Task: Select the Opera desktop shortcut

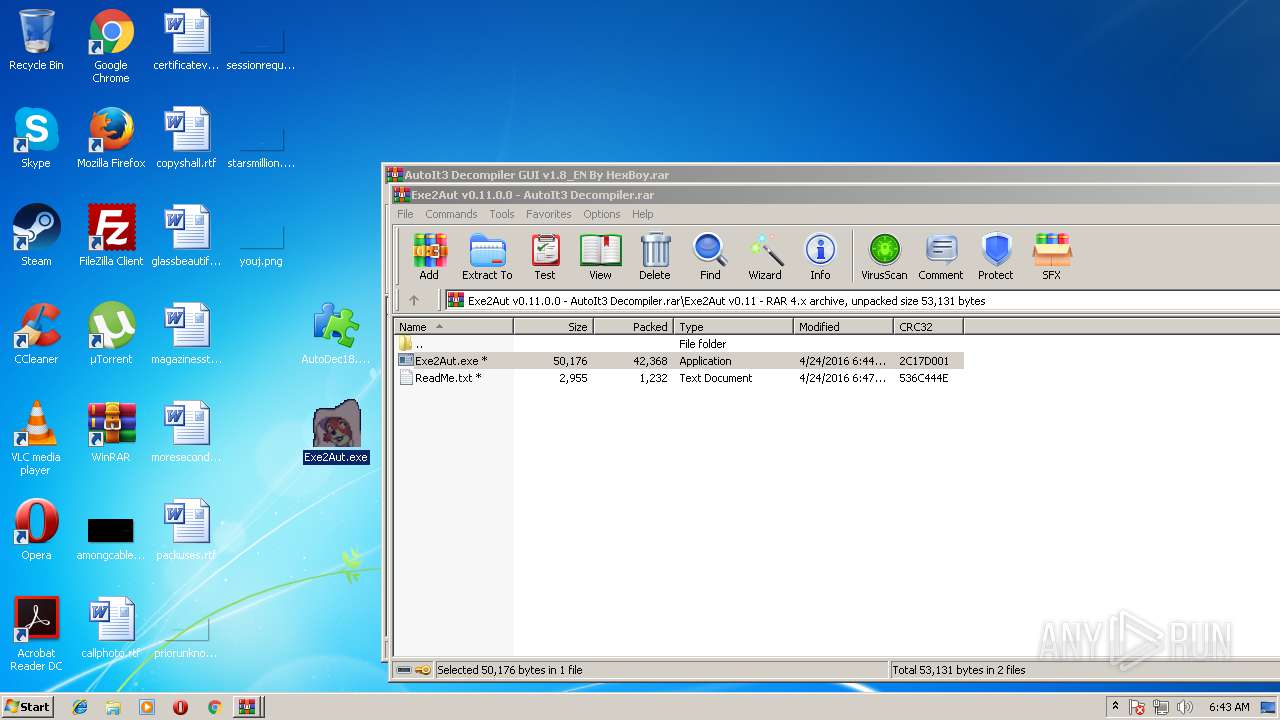Action: coord(36,530)
